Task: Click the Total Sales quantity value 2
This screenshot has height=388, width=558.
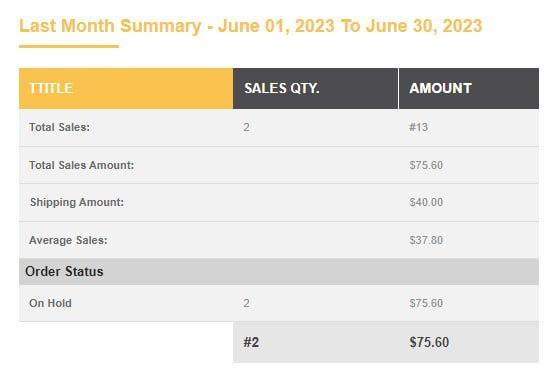Action: click(x=246, y=127)
